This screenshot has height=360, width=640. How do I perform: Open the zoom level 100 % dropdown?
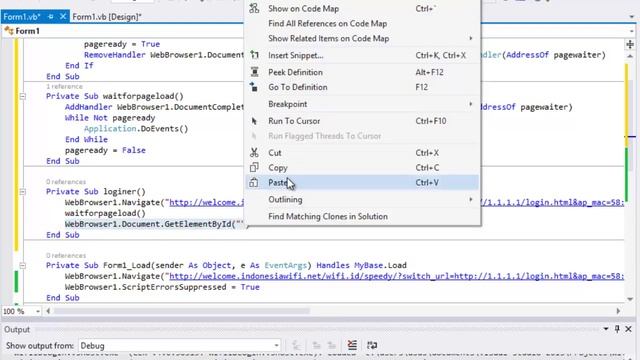(38, 311)
